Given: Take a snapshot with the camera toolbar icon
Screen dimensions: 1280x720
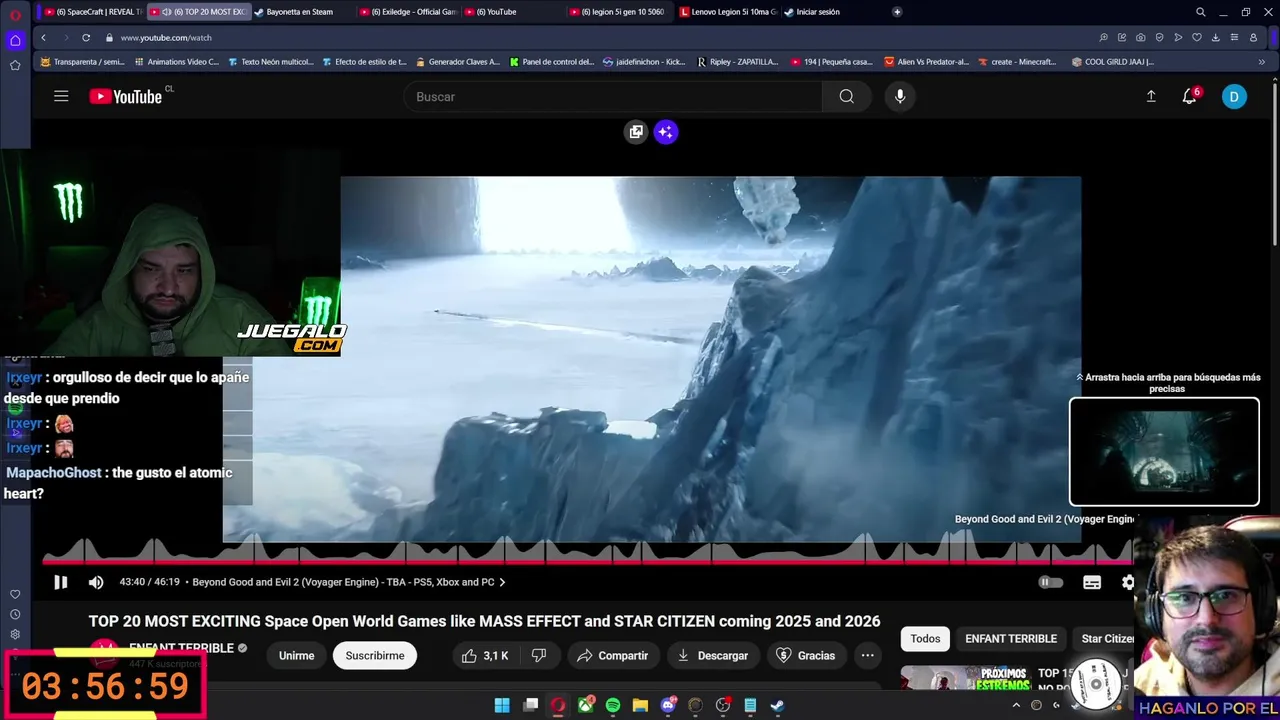Looking at the screenshot, I should pyautogui.click(x=1141, y=37).
